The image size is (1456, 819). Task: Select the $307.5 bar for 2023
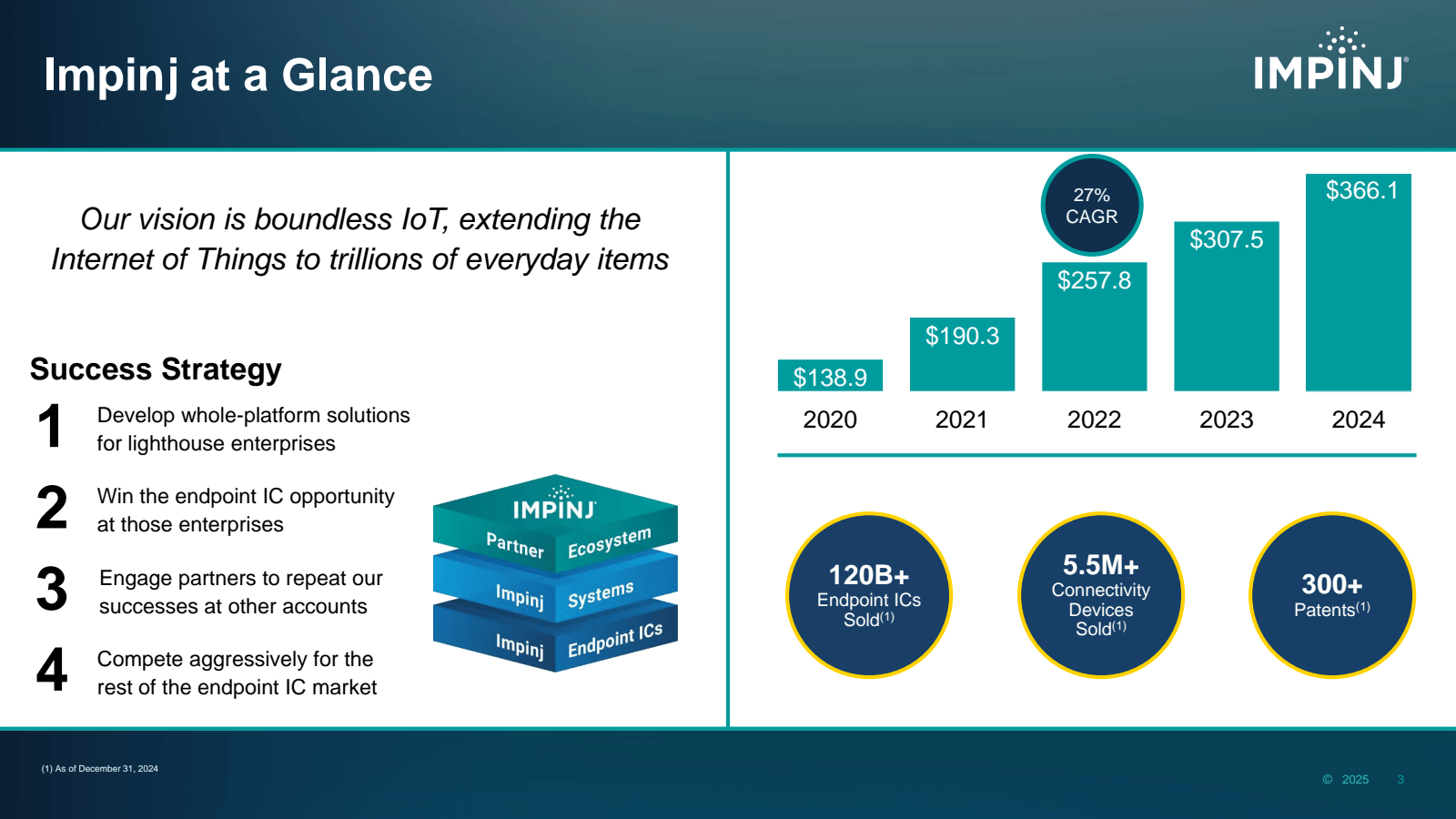(x=1226, y=307)
